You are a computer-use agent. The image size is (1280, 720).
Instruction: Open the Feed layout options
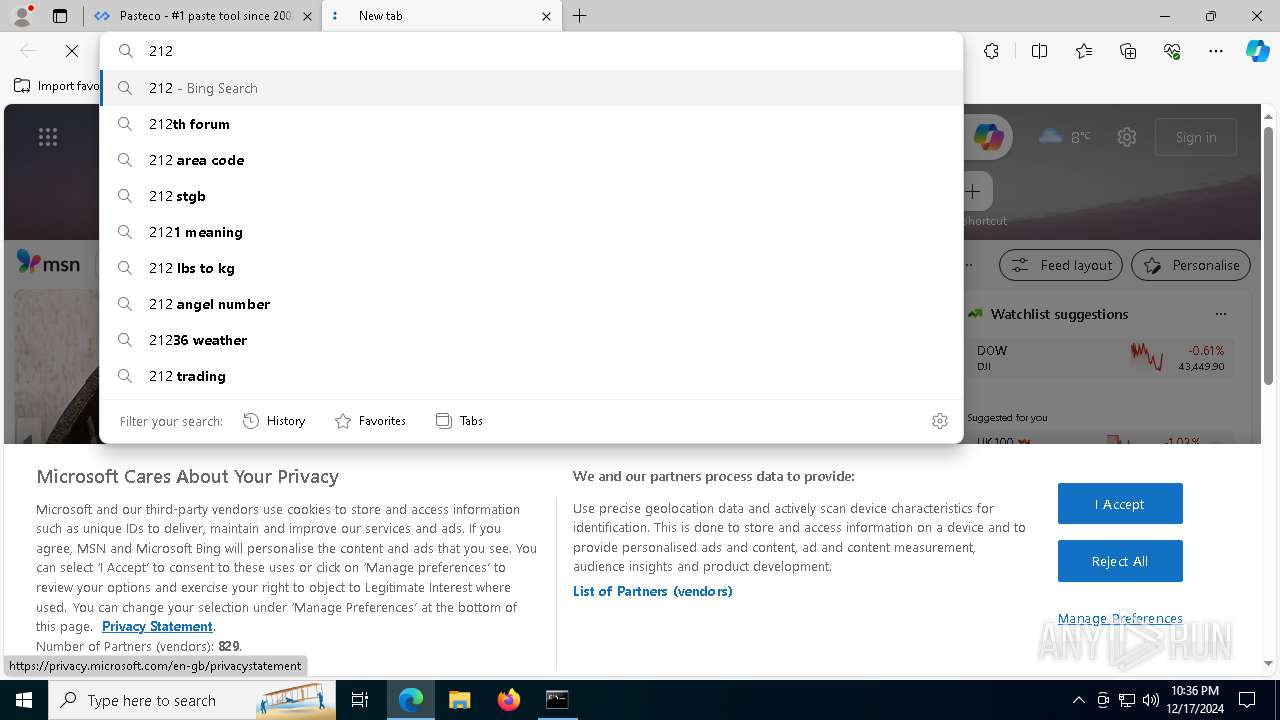(x=1061, y=265)
